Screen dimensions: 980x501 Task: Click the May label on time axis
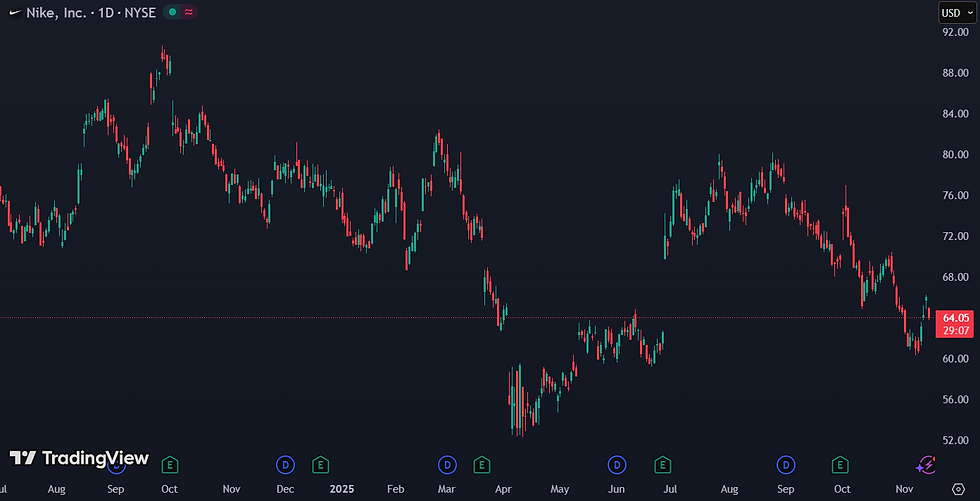(x=559, y=489)
